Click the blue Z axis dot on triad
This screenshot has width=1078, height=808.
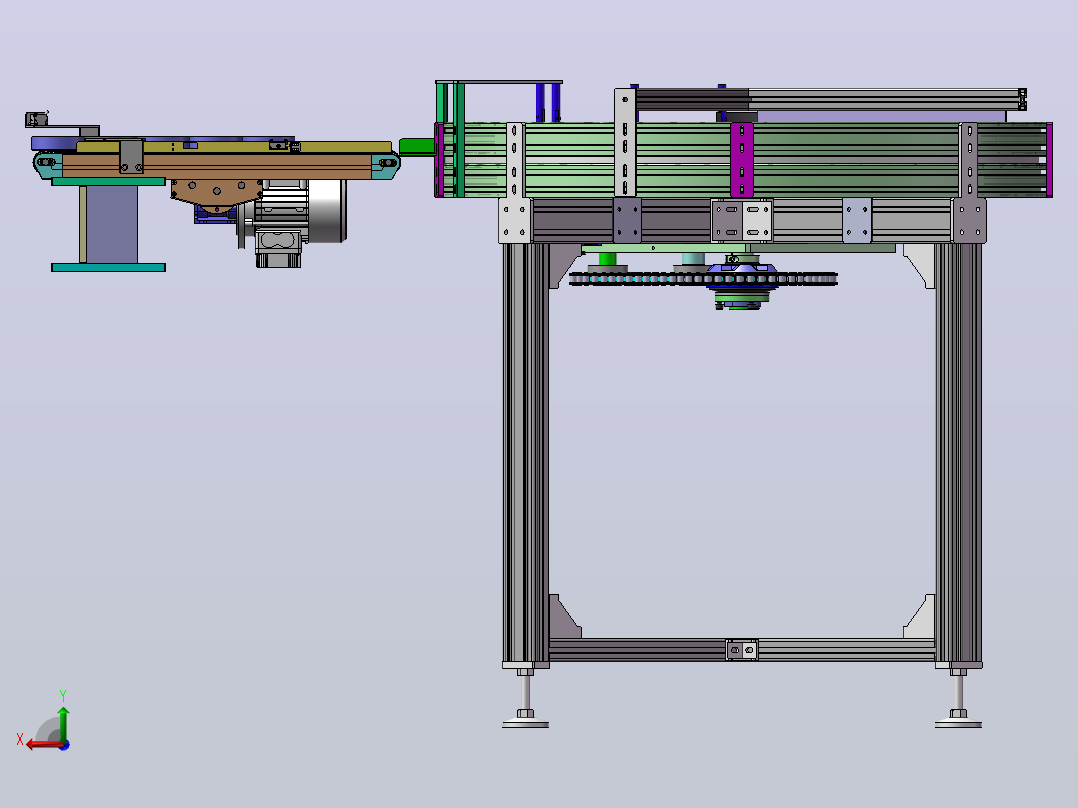click(64, 745)
